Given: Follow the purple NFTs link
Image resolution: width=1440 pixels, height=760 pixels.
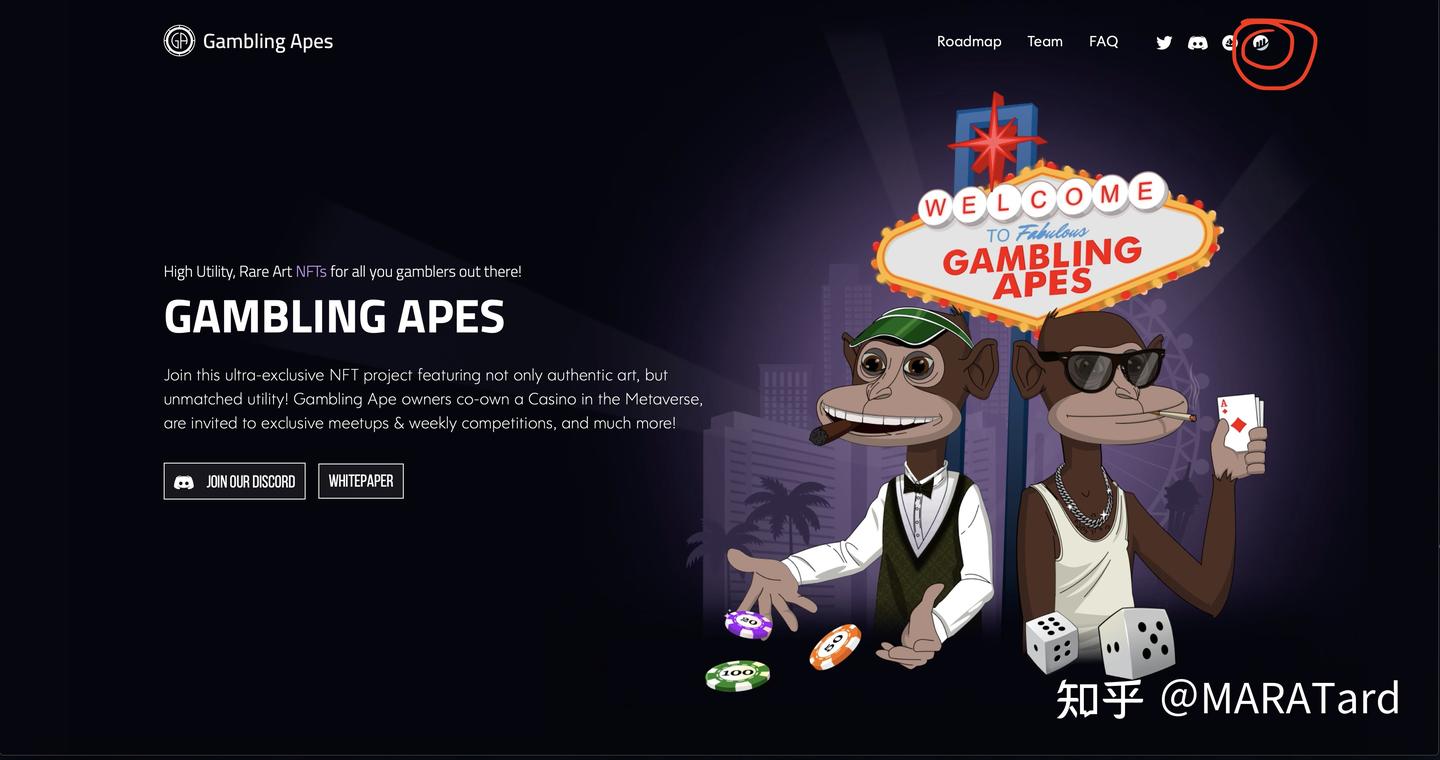Looking at the screenshot, I should point(311,271).
